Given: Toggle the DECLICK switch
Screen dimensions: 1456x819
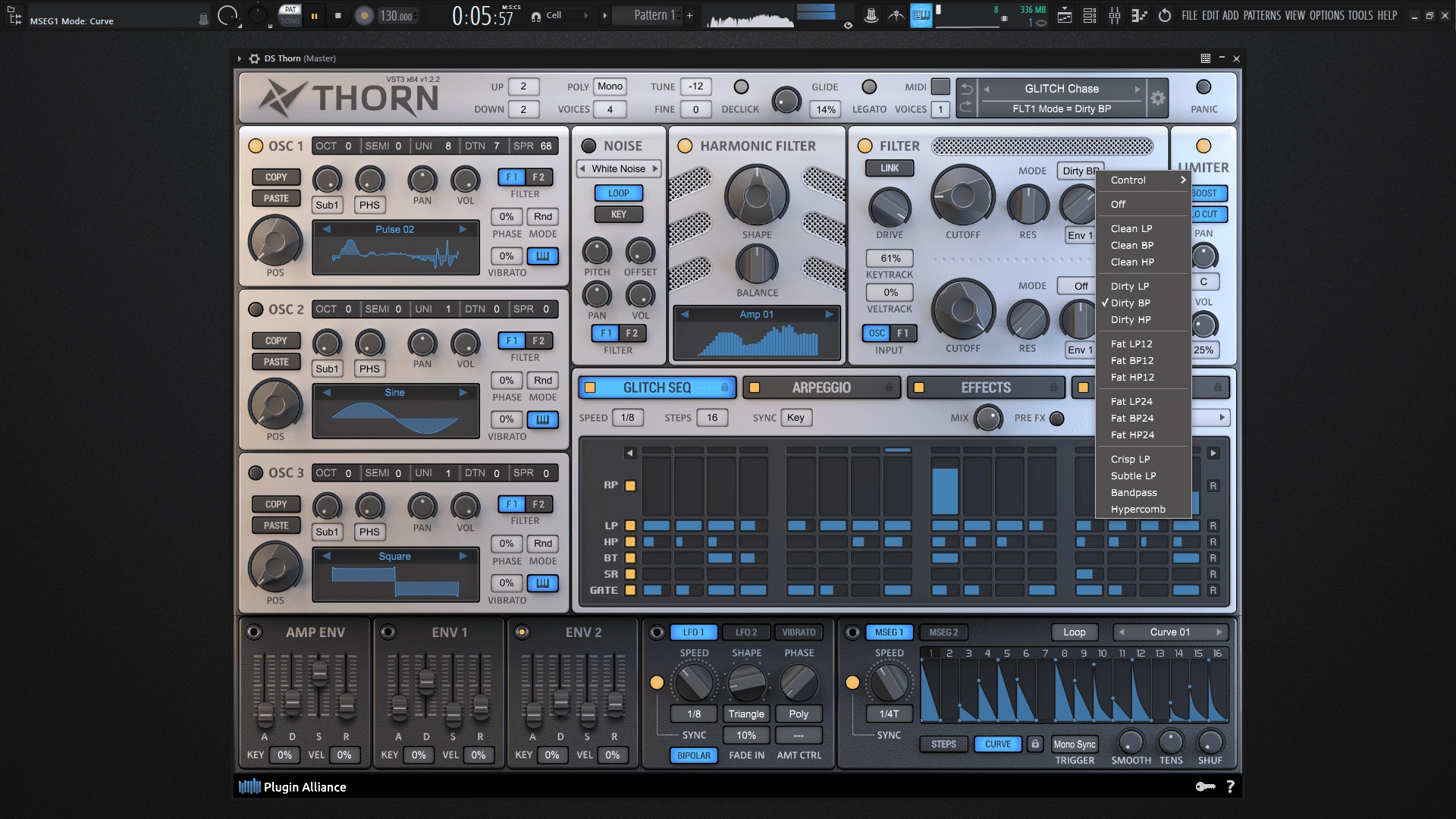Looking at the screenshot, I should click(x=741, y=87).
